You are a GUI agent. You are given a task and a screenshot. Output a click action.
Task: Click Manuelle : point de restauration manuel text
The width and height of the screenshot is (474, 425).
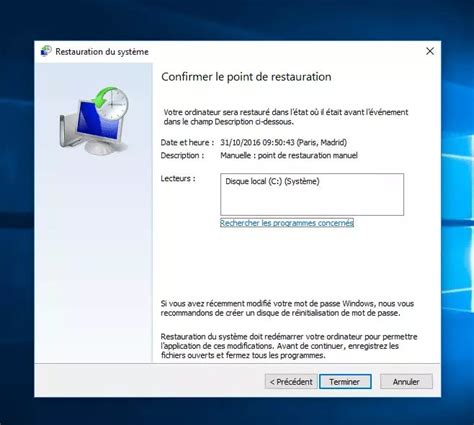point(289,155)
